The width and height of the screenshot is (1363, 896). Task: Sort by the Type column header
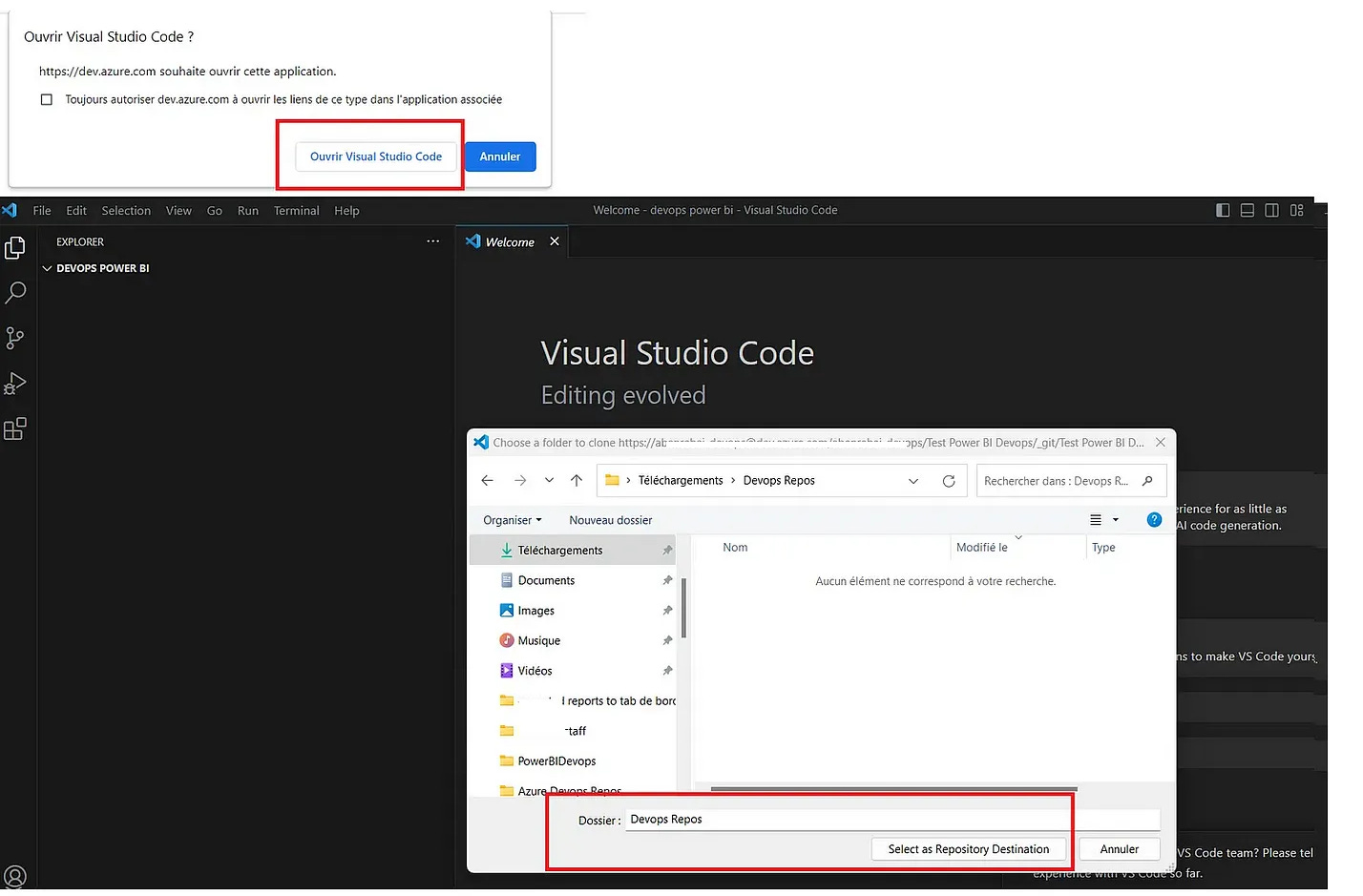(x=1103, y=548)
